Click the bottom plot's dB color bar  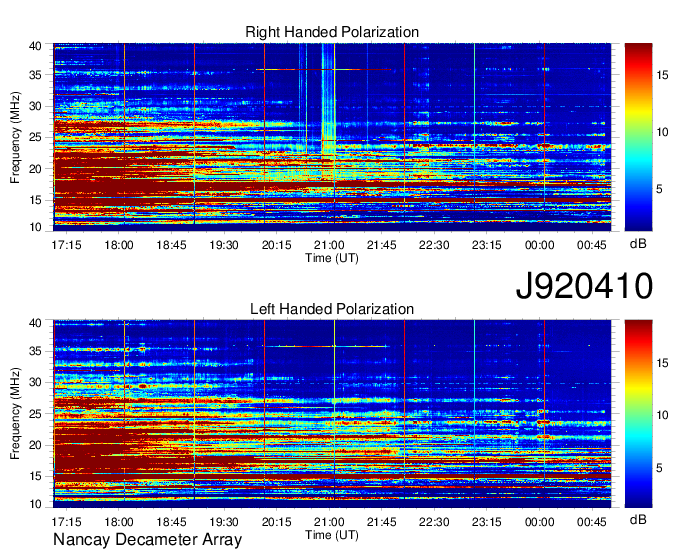[x=638, y=414]
